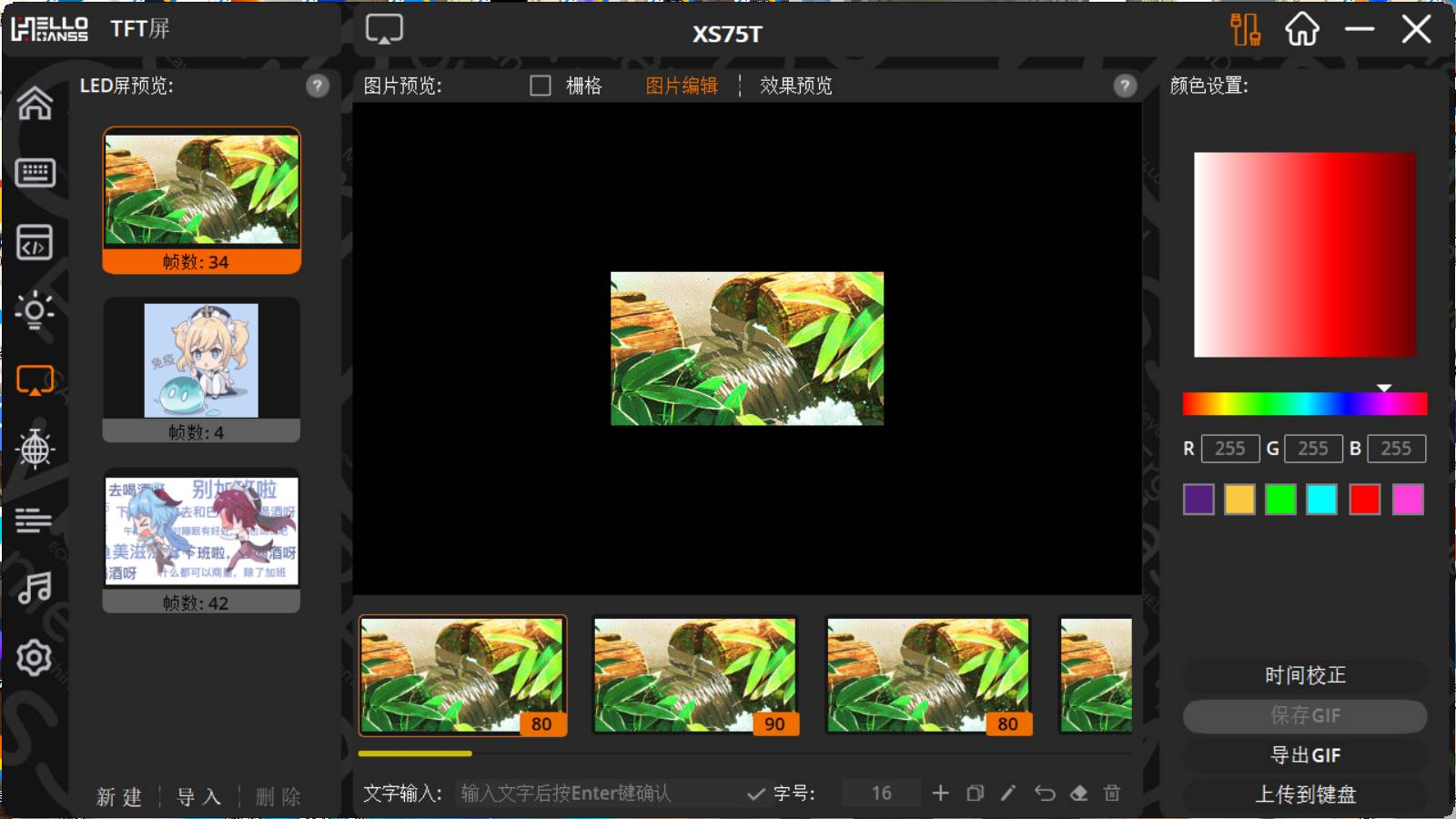Open the home page in the sidebar
1456x819 pixels.
pyautogui.click(x=35, y=103)
